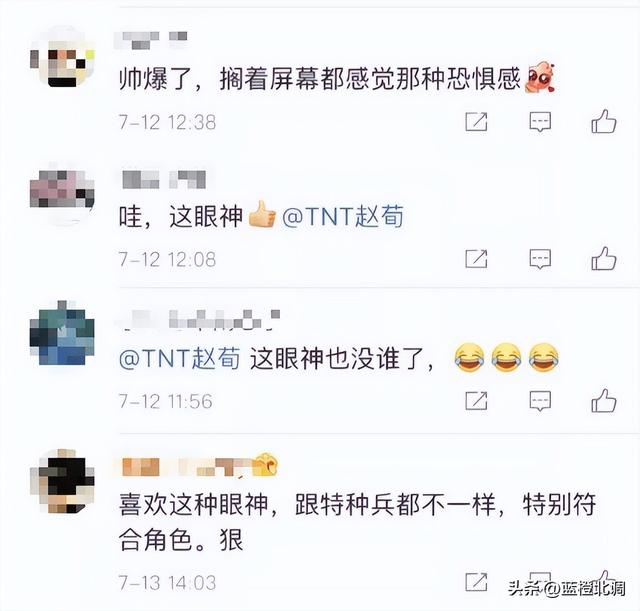Open username with badge above 喜欢这种眼神
This screenshot has height=611, width=640.
[x=199, y=466]
